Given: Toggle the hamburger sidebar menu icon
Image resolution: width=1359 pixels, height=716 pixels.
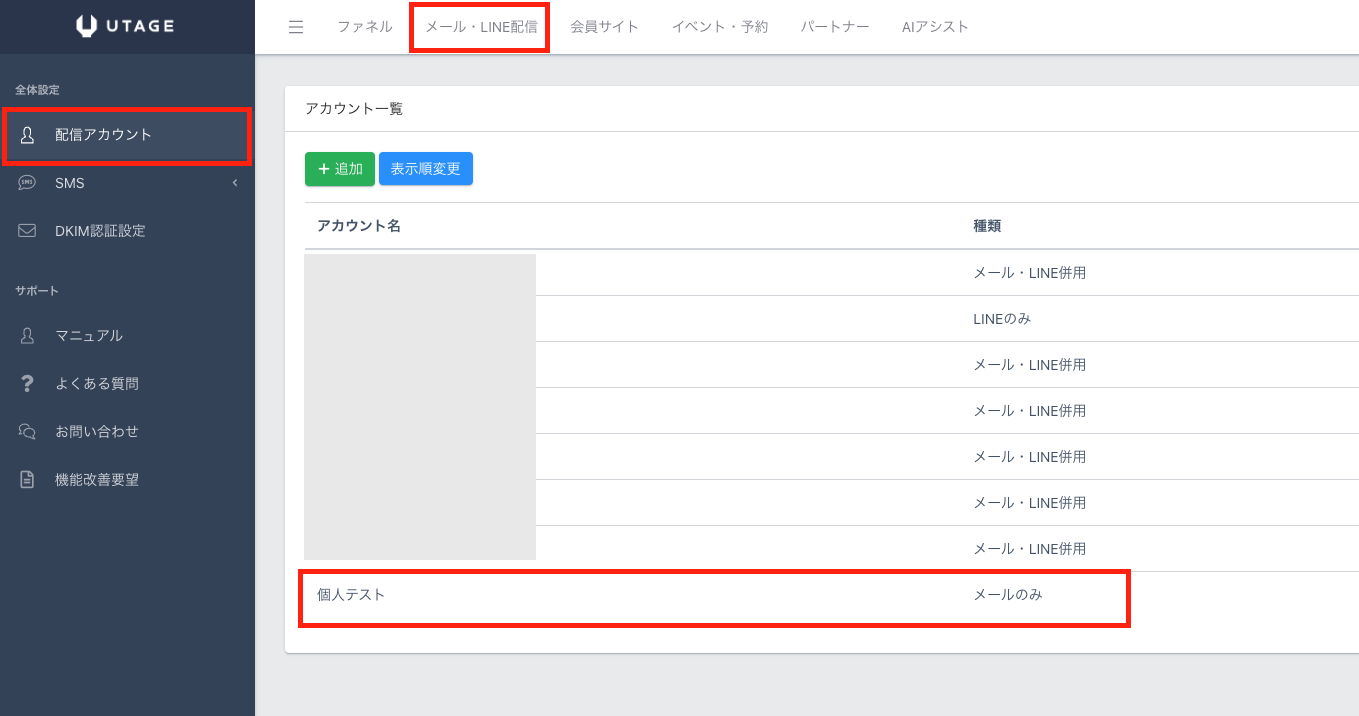Looking at the screenshot, I should click(x=296, y=27).
